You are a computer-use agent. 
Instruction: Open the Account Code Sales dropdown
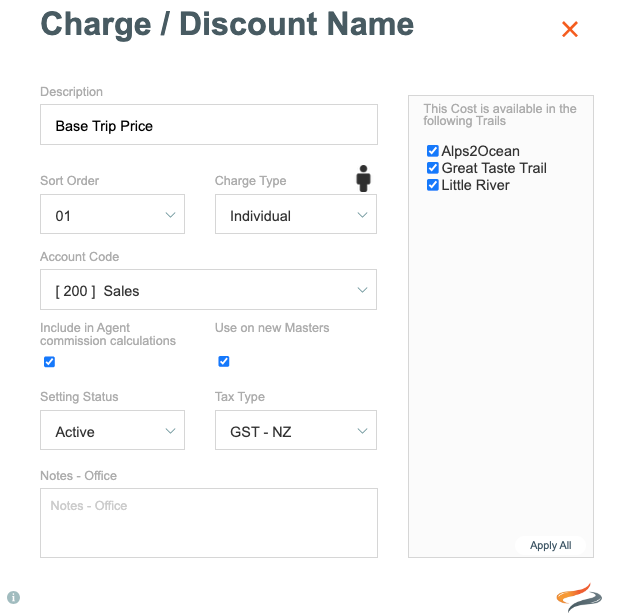coord(208,290)
